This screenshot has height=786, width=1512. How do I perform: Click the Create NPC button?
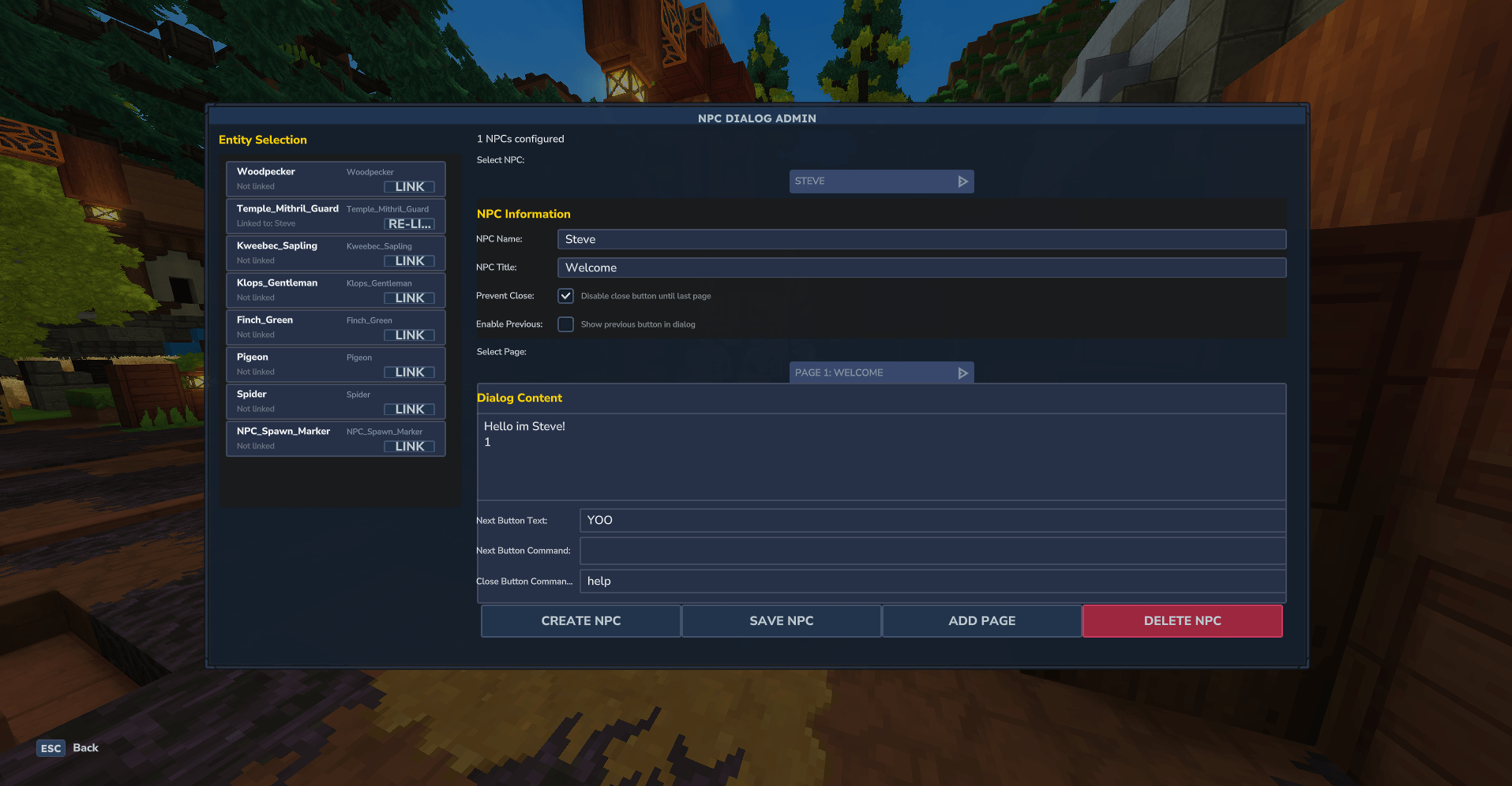pos(580,621)
